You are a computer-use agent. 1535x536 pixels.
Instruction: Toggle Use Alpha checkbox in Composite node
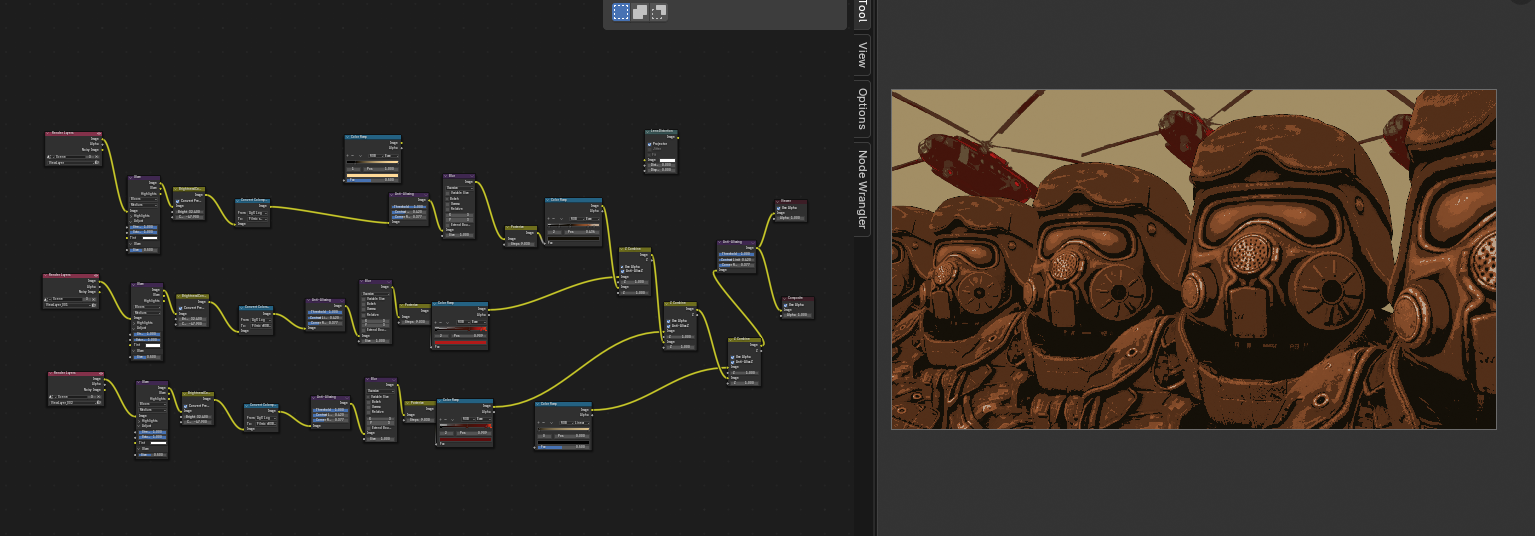click(786, 305)
